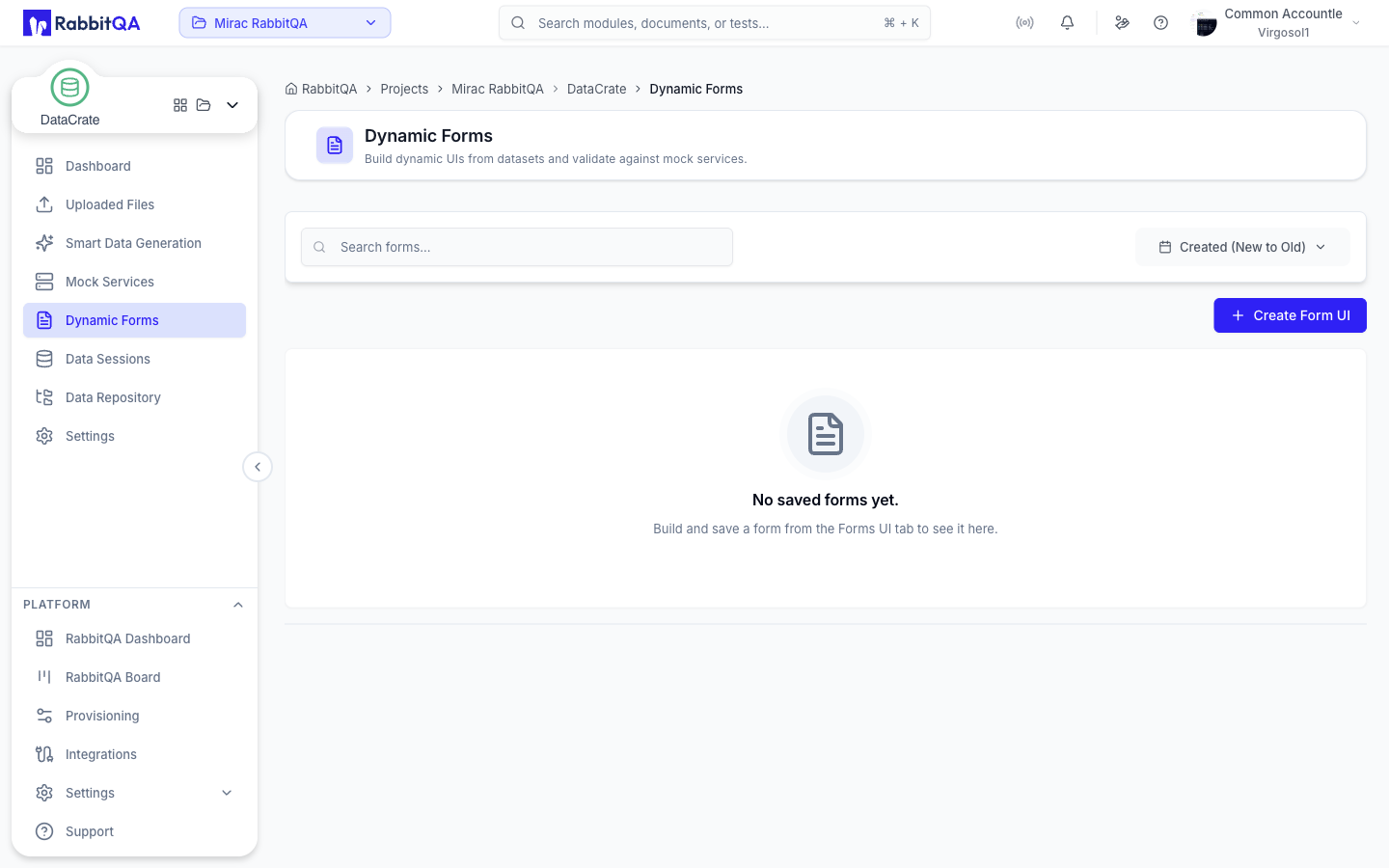Image resolution: width=1389 pixels, height=868 pixels.
Task: Open Integrations
Action: pos(134,754)
